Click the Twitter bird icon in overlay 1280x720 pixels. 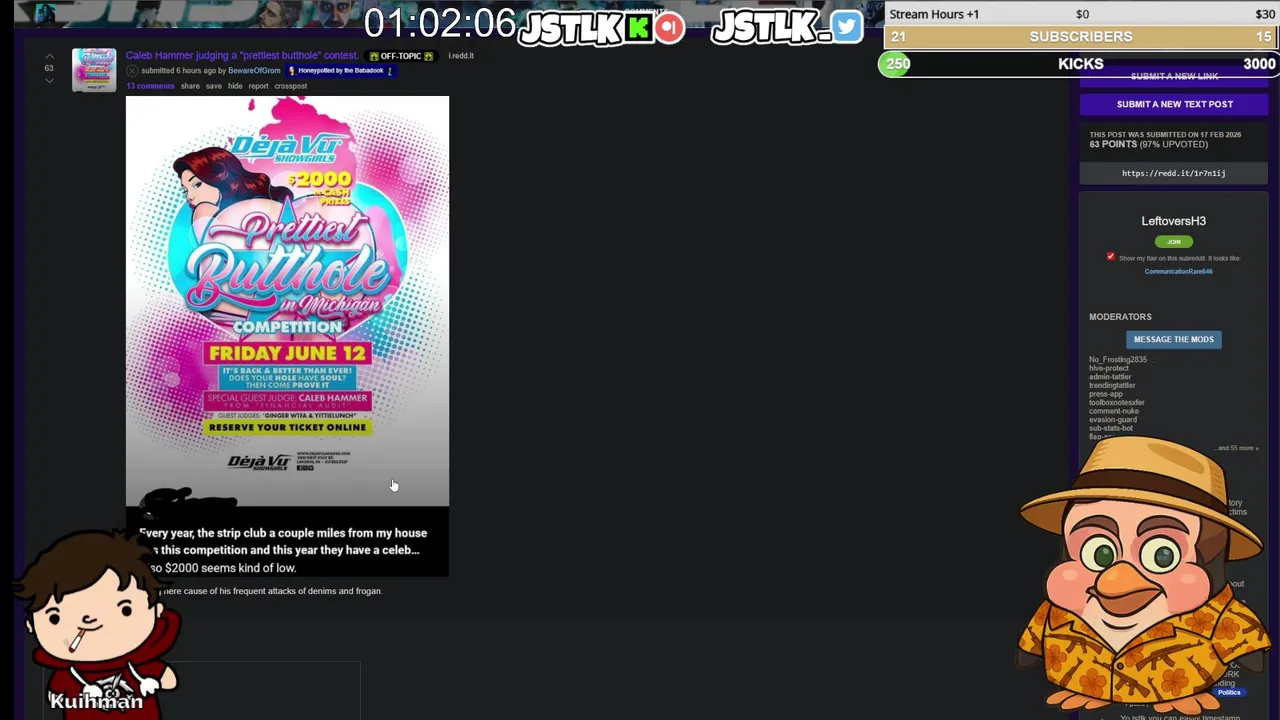846,27
